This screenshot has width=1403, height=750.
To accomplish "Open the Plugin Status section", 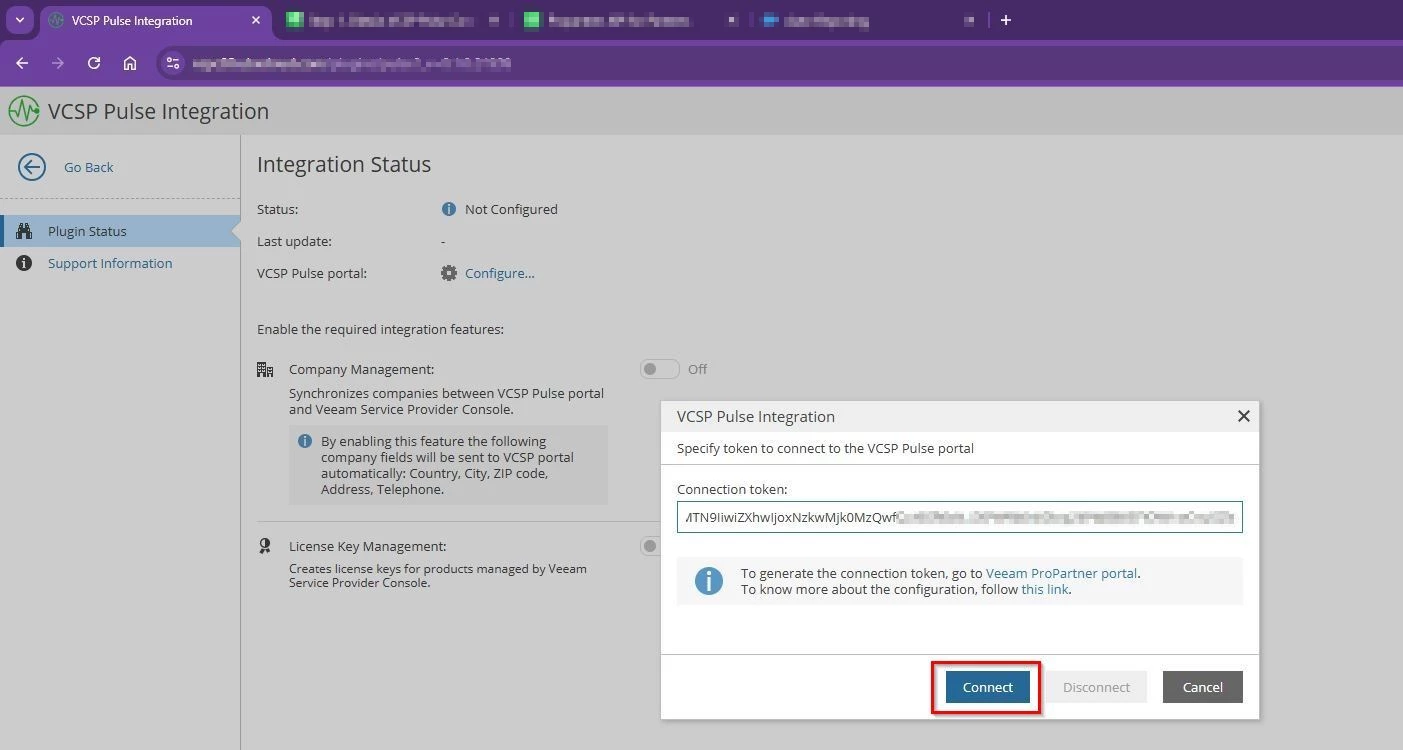I will [120, 231].
